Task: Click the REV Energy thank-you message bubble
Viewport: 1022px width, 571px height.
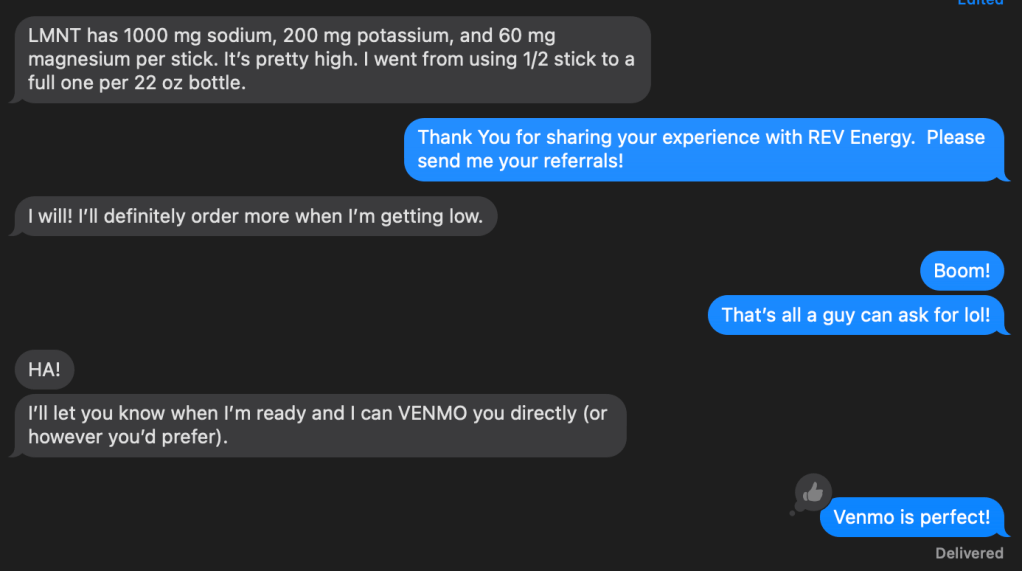Action: [x=703, y=149]
